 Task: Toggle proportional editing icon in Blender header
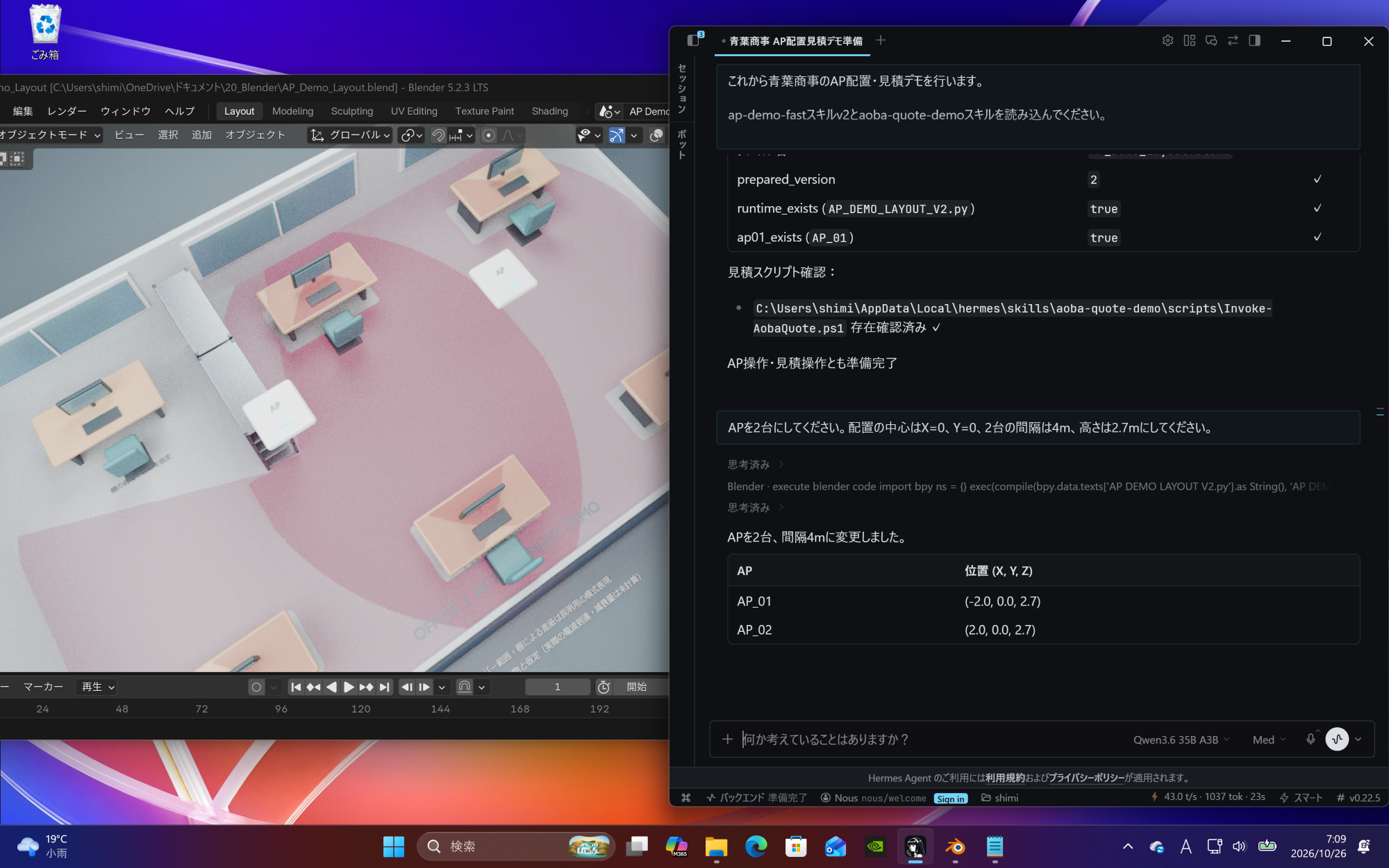click(489, 135)
